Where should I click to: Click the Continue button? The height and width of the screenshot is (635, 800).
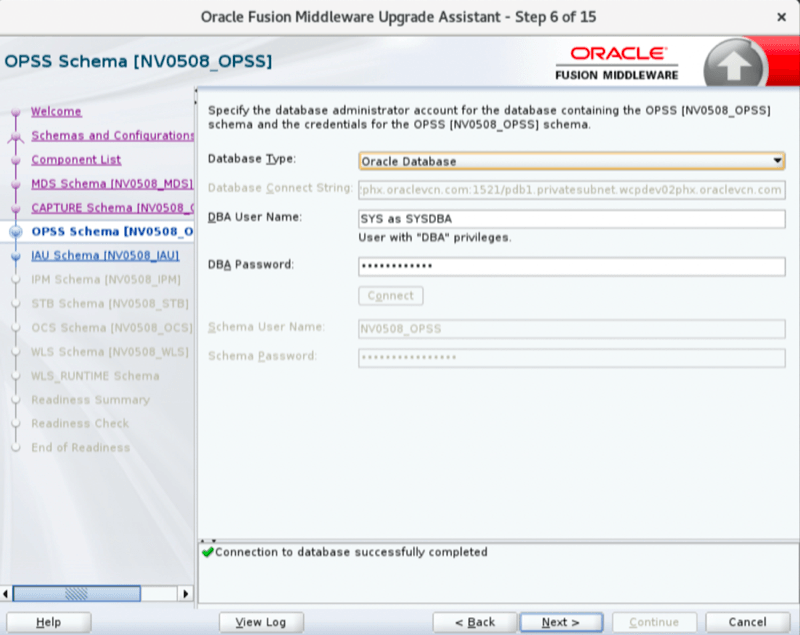tap(654, 622)
